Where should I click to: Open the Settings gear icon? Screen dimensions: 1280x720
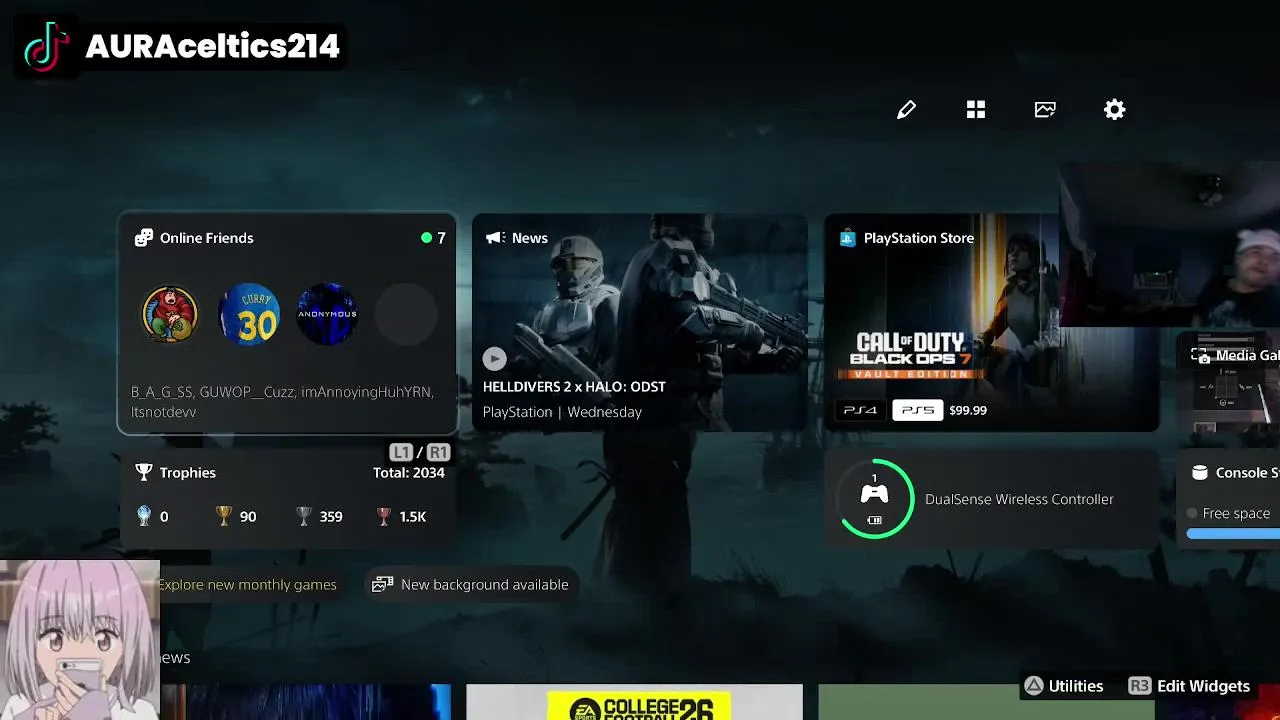coord(1115,110)
